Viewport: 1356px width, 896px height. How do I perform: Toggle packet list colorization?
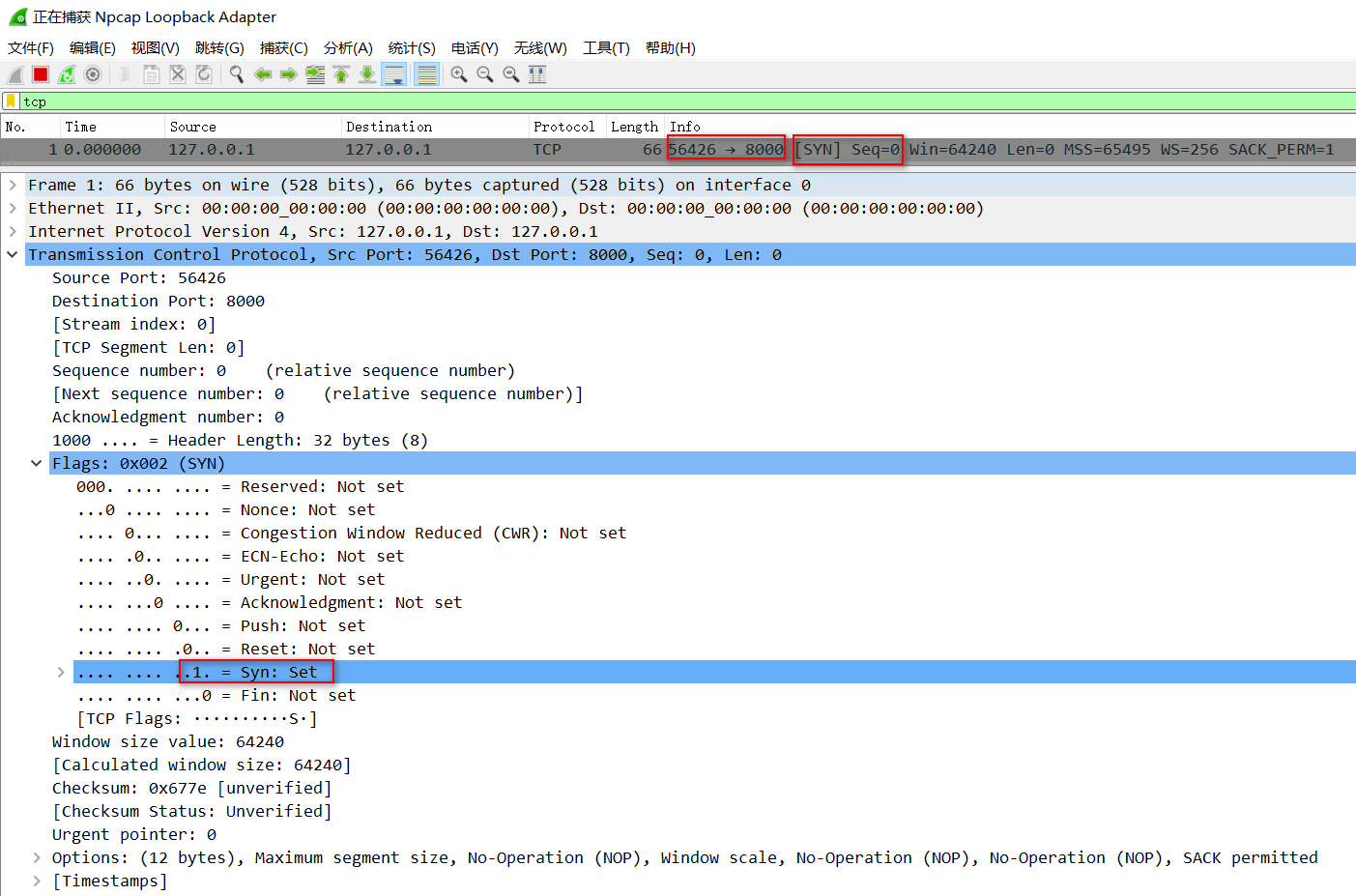(426, 74)
